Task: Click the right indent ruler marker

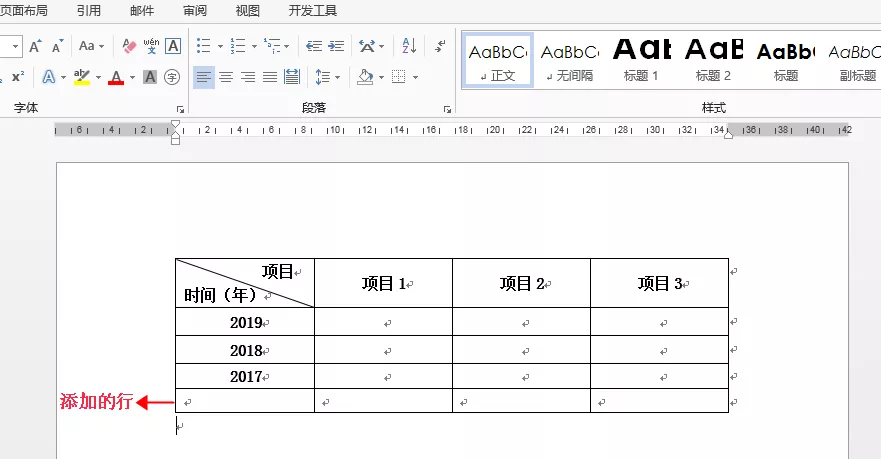Action: click(728, 134)
